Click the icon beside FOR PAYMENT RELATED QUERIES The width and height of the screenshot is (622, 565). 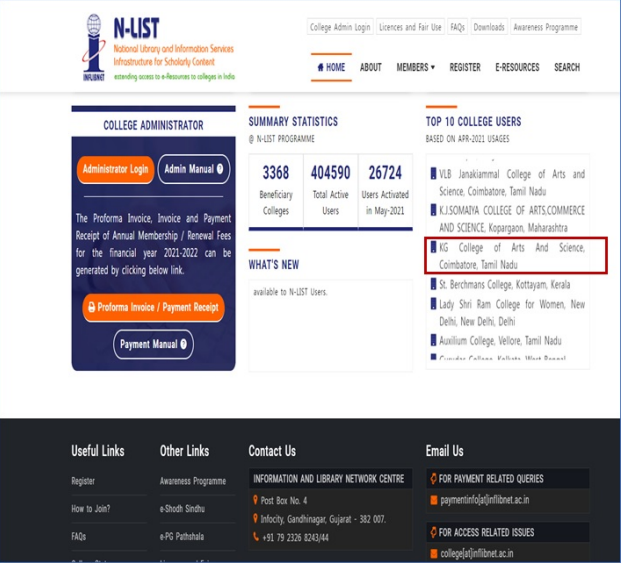pos(434,479)
